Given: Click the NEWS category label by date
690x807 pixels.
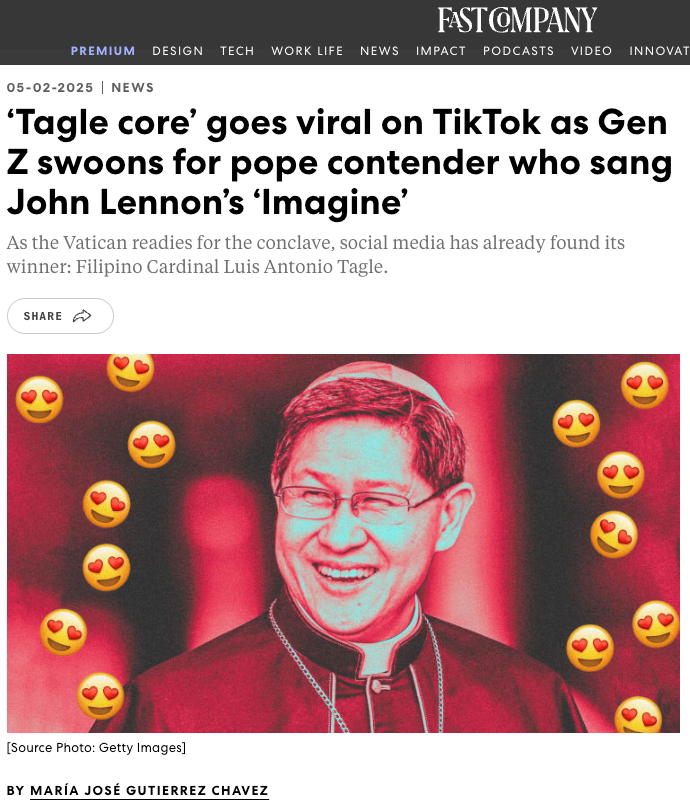Looking at the screenshot, I should 133,87.
